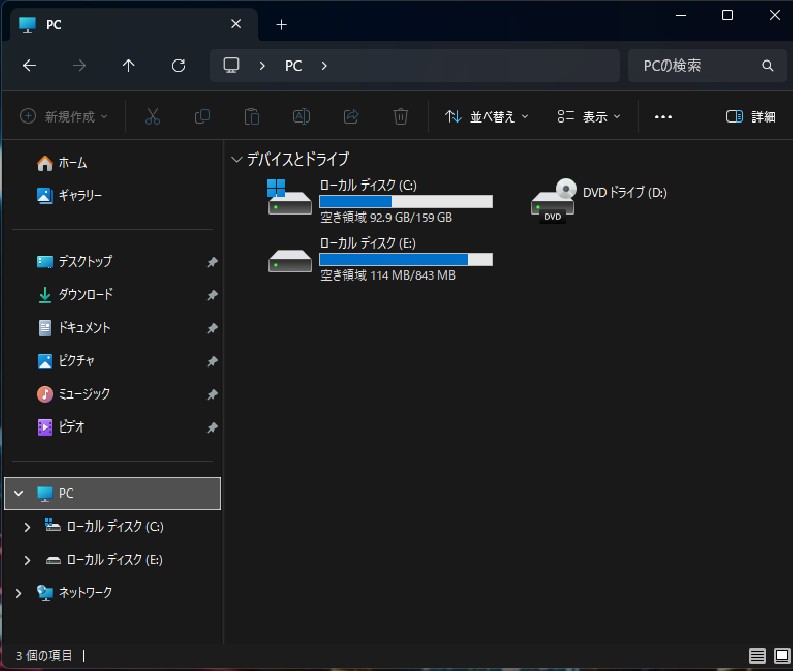Click the 3 個の項目 status text
The width and height of the screenshot is (793, 671).
pyautogui.click(x=44, y=656)
